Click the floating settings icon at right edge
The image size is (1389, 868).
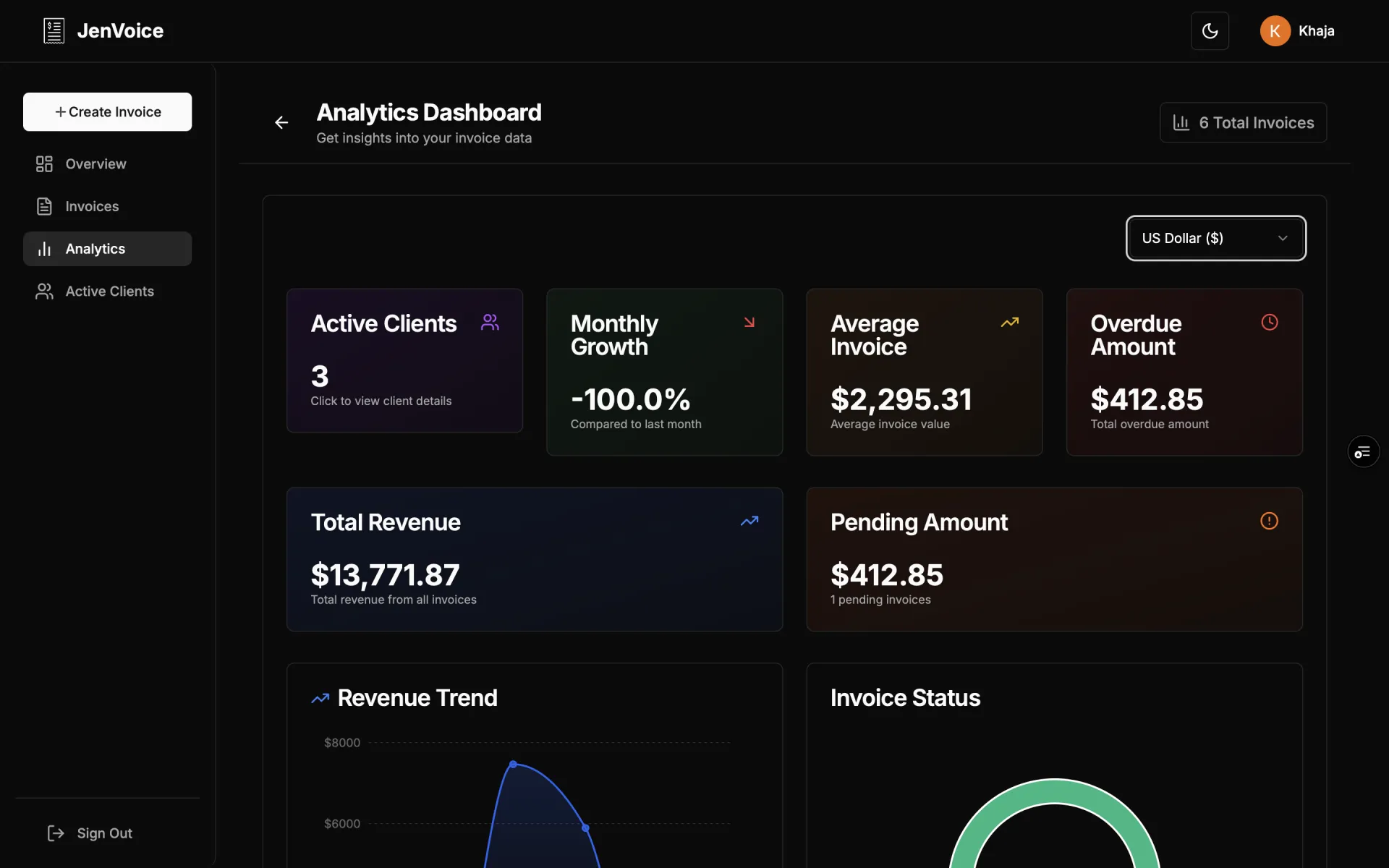tap(1363, 452)
